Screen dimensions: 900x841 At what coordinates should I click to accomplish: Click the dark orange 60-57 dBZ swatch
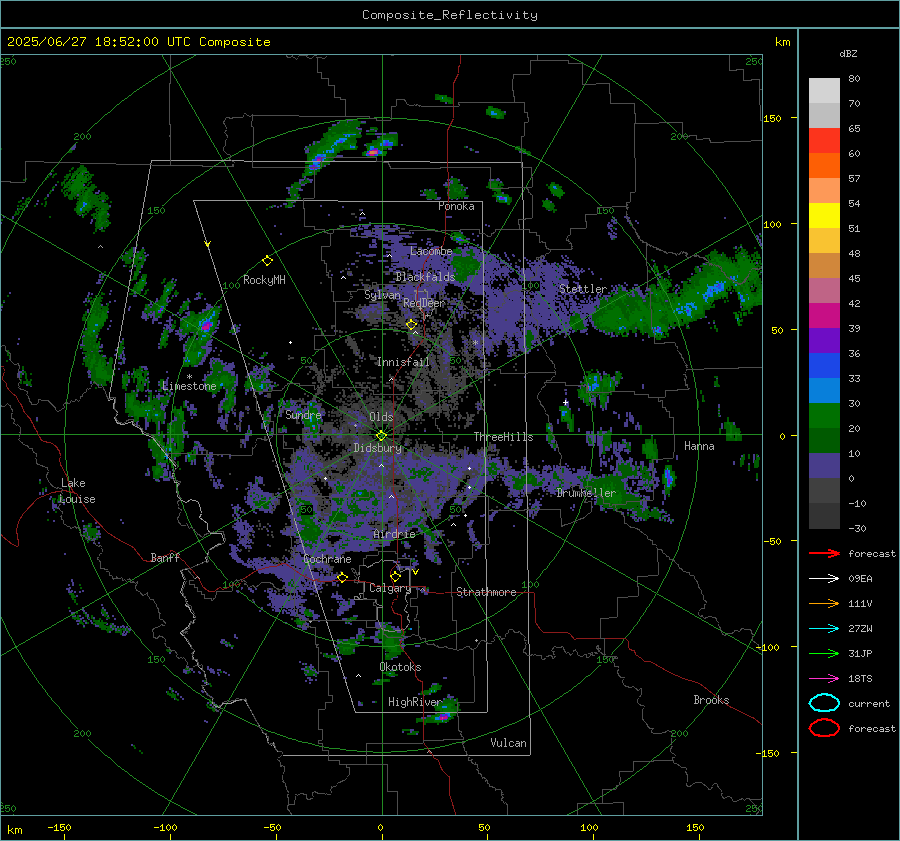click(824, 165)
